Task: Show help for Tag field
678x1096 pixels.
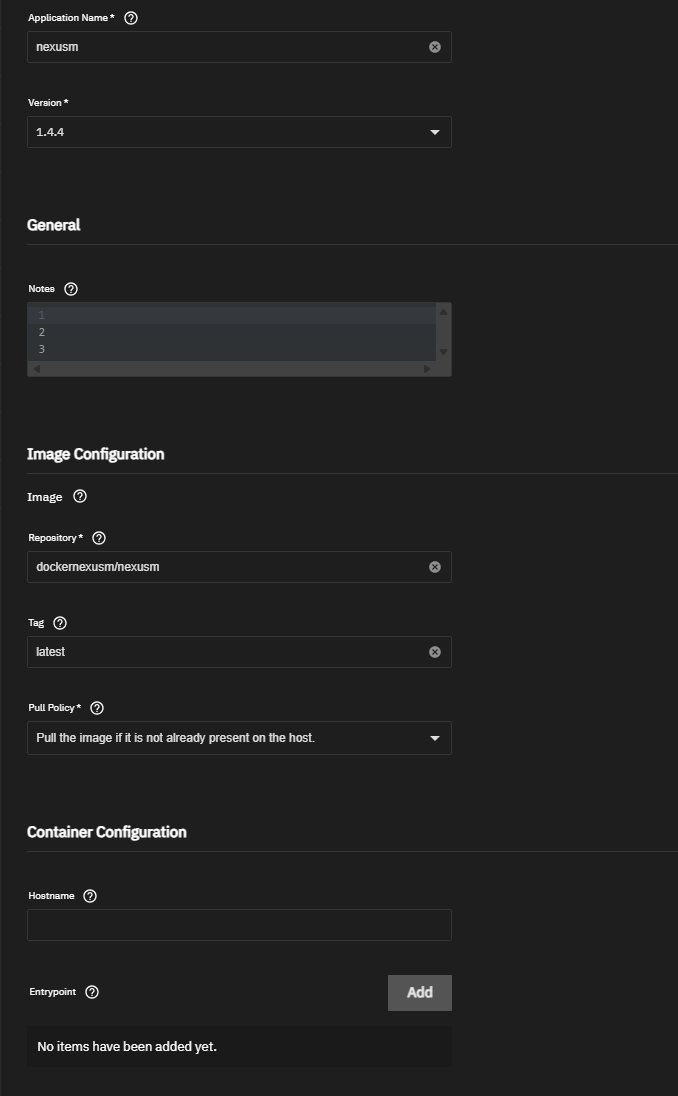Action: pyautogui.click(x=60, y=623)
